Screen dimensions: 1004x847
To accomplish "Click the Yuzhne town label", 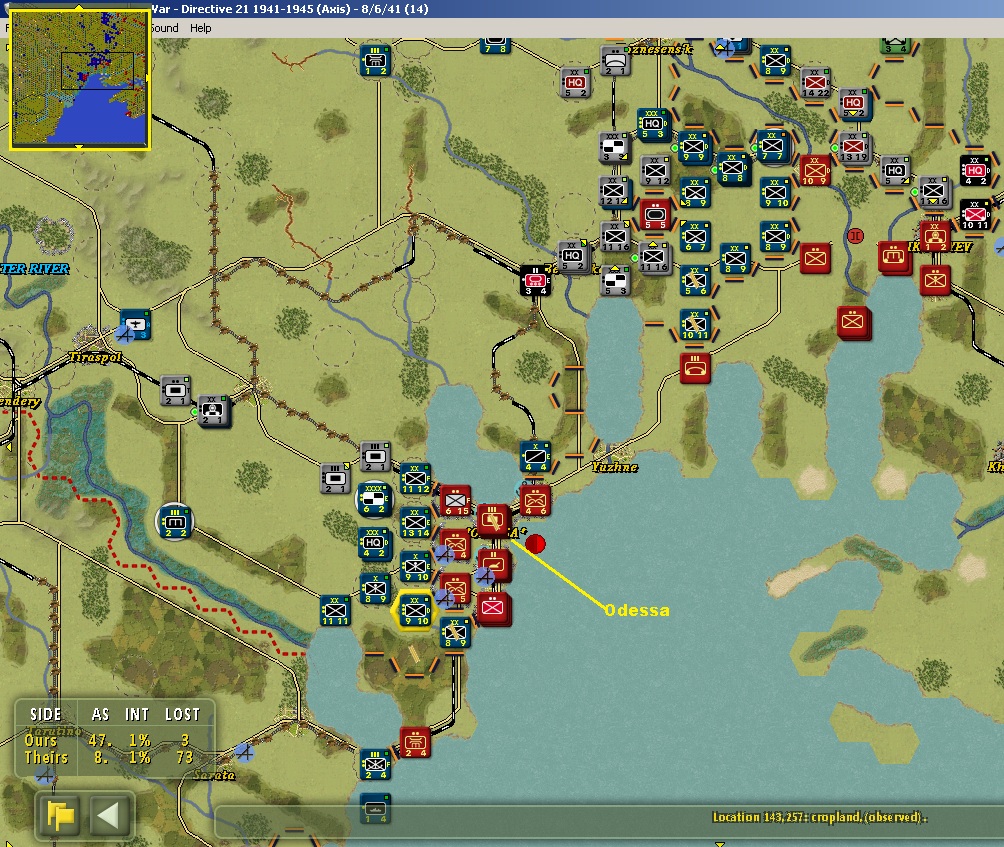I will 615,467.
